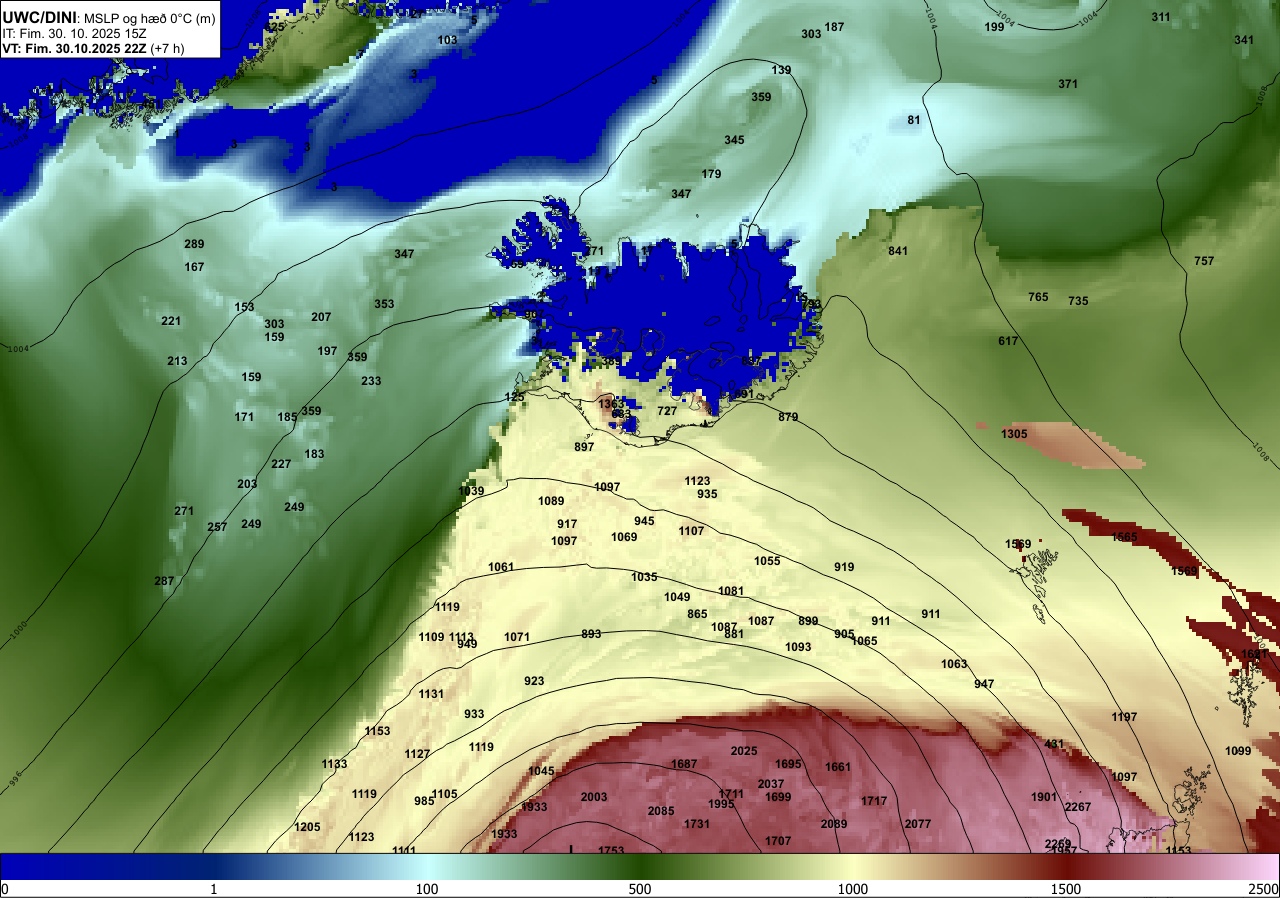Image resolution: width=1280 pixels, height=898 pixels.
Task: Click the map value 1089
Action: (551, 501)
